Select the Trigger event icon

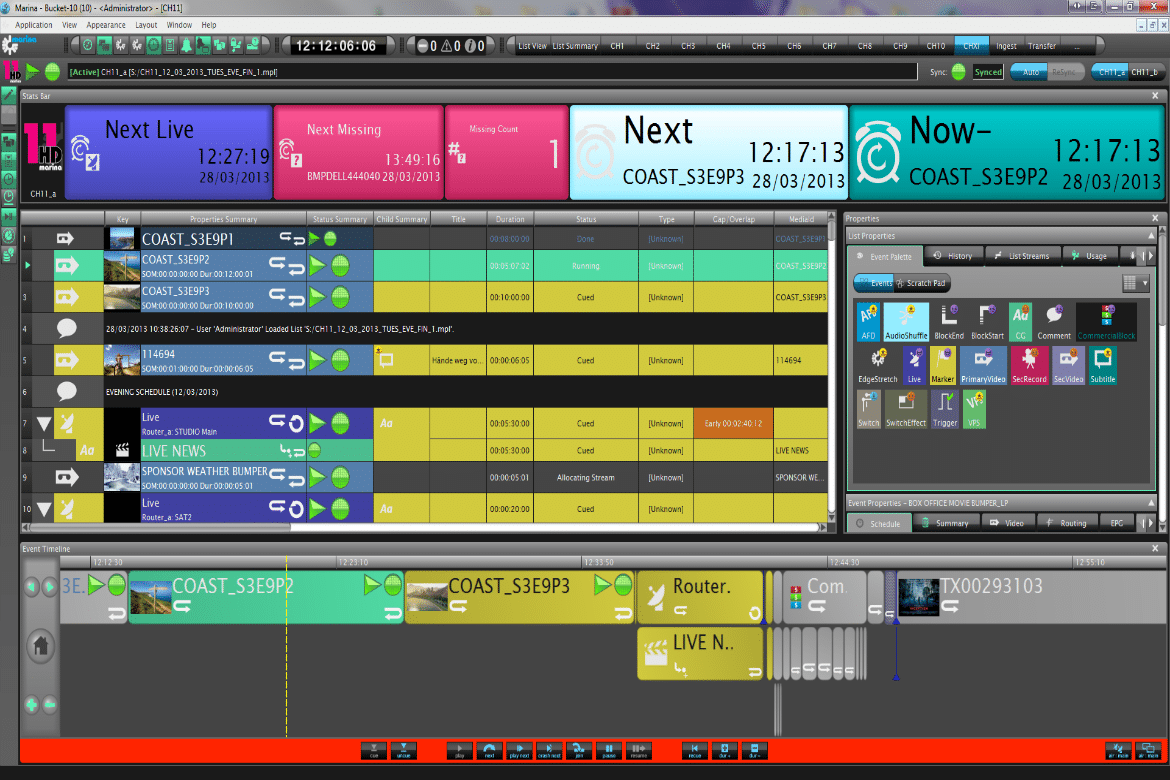point(945,409)
